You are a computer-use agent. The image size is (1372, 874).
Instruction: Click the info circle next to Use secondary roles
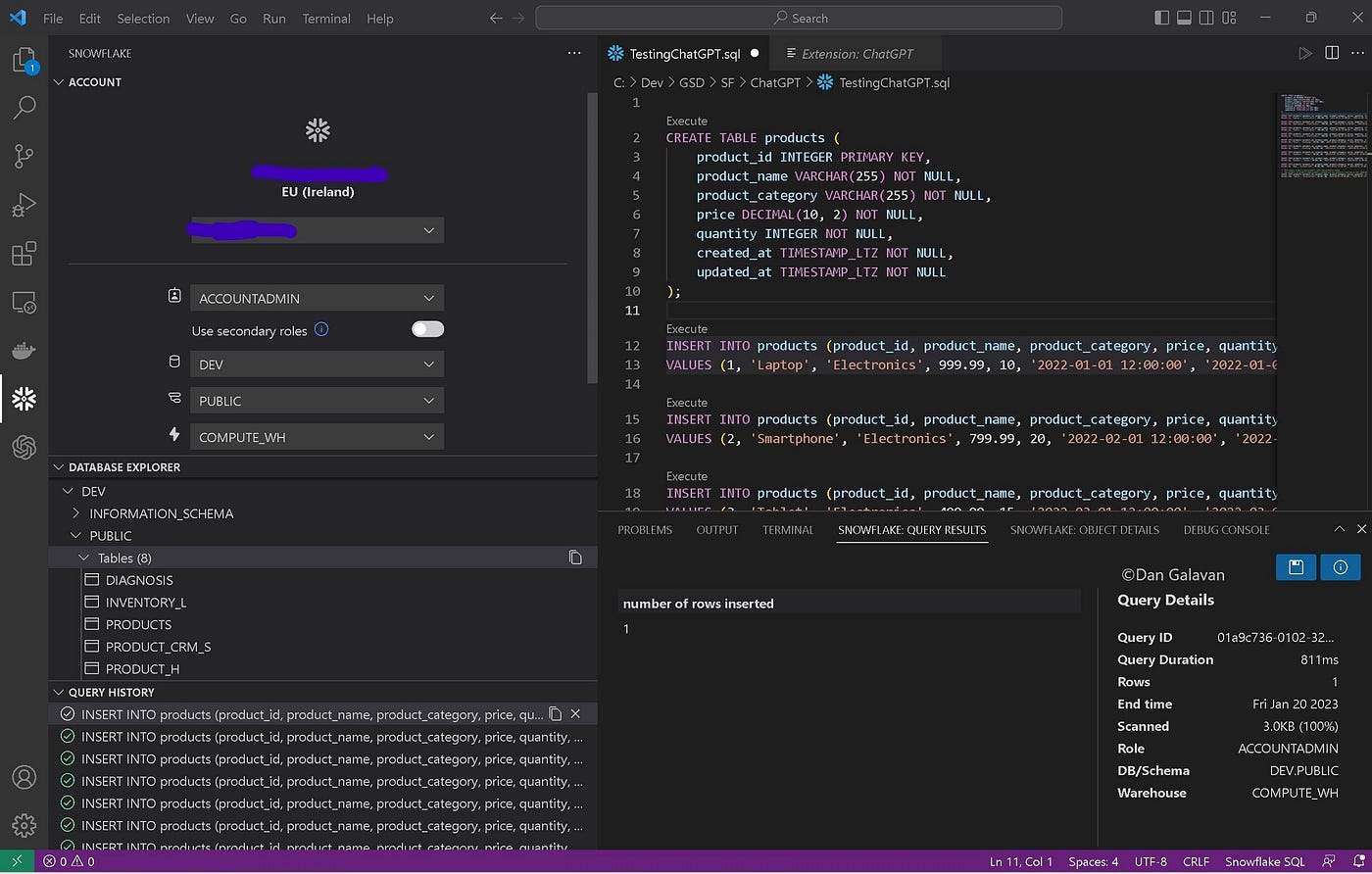(321, 330)
